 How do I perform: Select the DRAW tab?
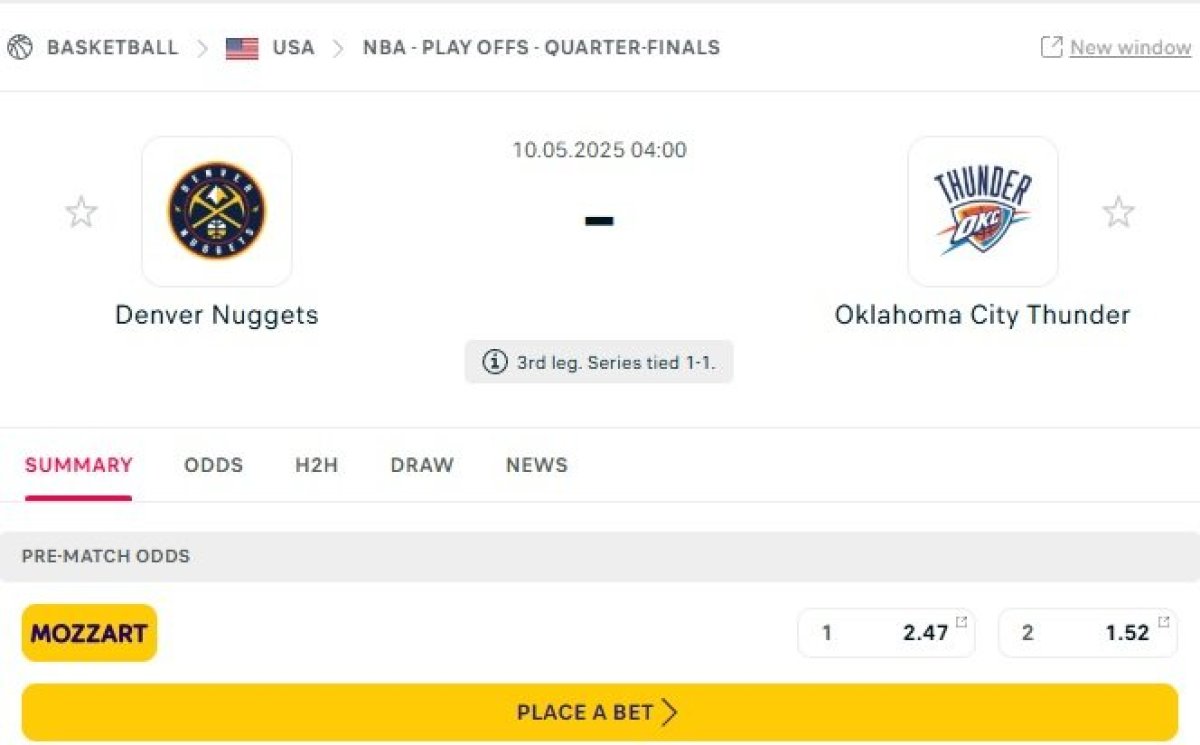tap(422, 465)
